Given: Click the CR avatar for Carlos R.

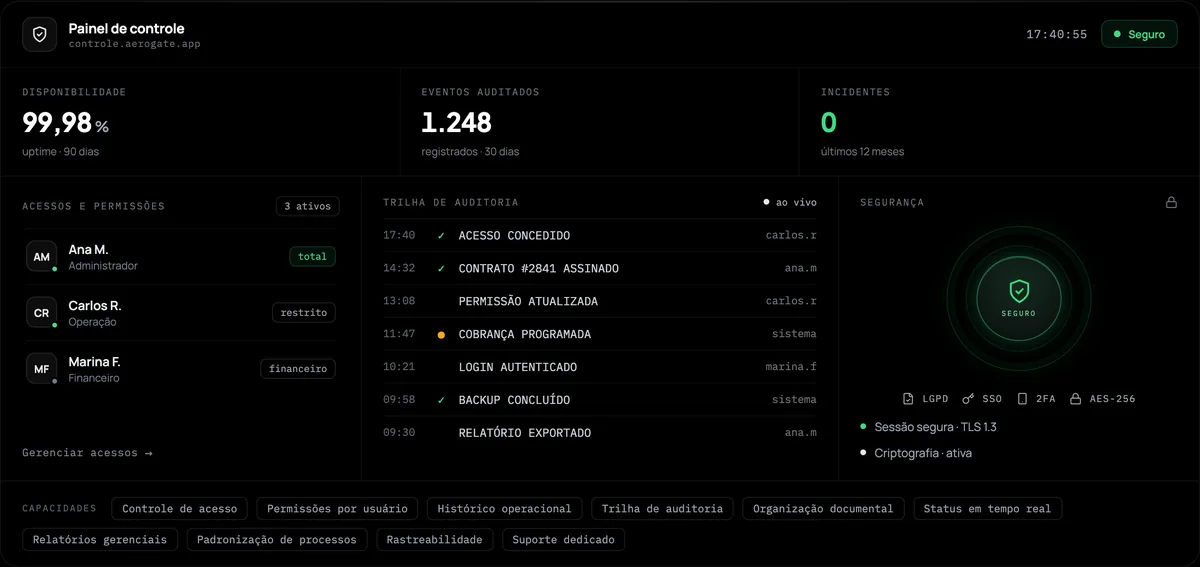Looking at the screenshot, I should 41,313.
